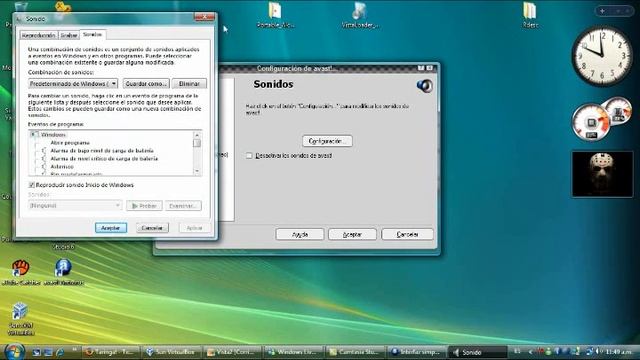Open the VistaLoader desktop icon

click(360, 15)
